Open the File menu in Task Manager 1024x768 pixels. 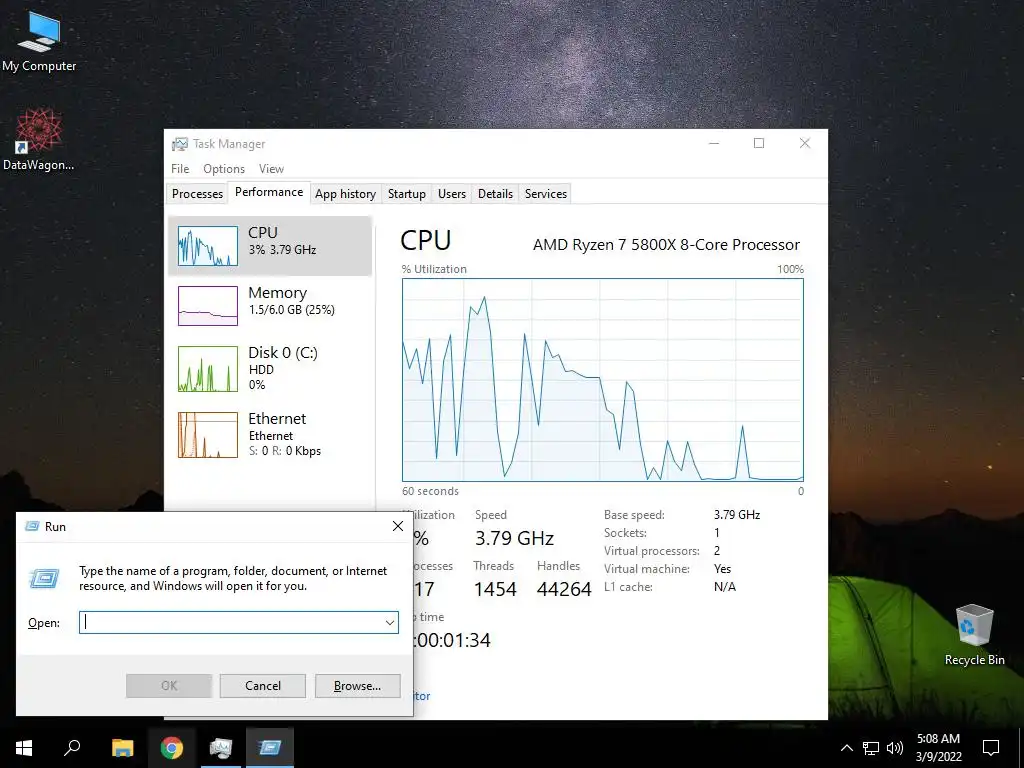pos(180,168)
